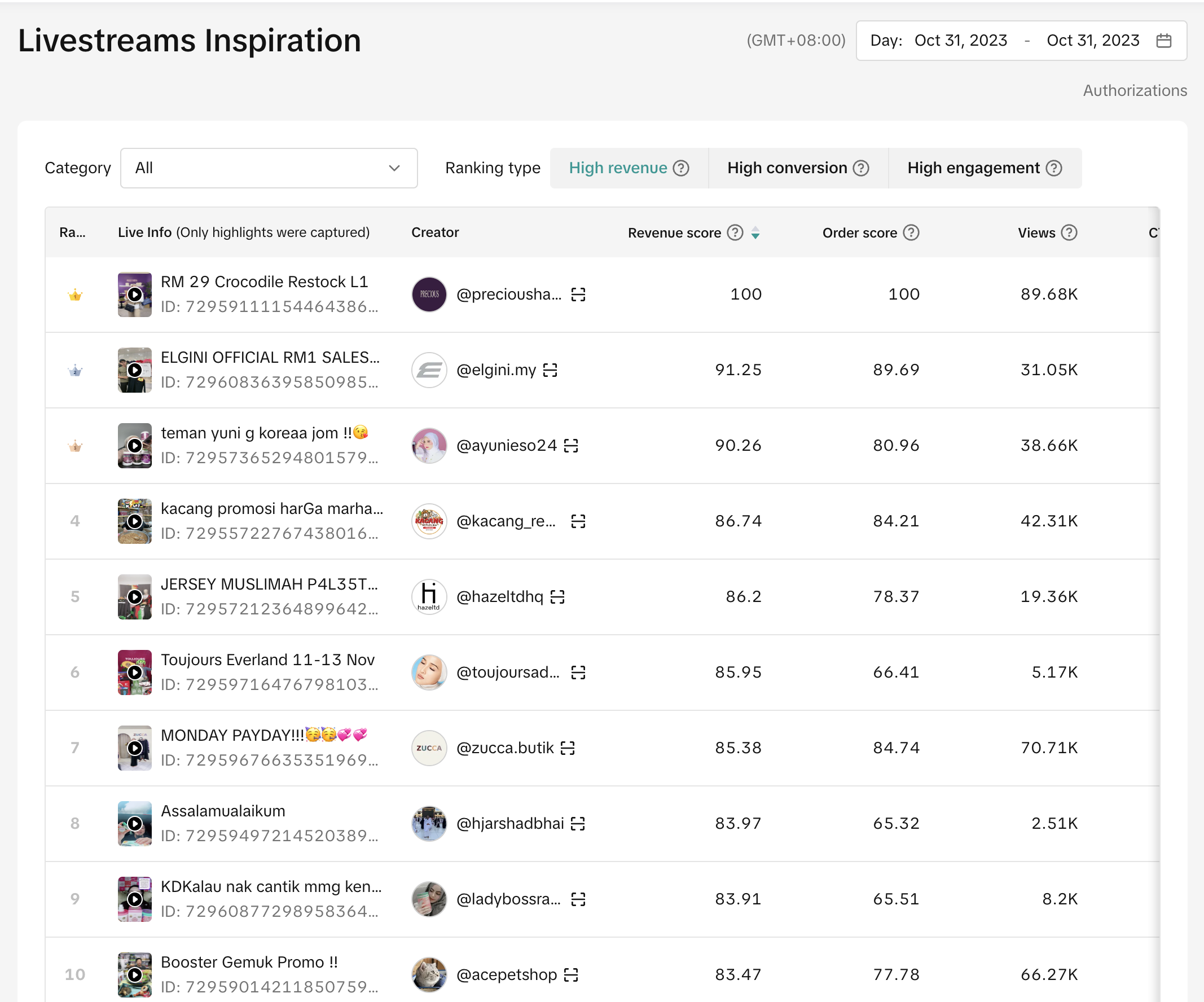Switch to High engagement ranking tab
Viewport: 1204px width, 1002px height.
coord(973,168)
